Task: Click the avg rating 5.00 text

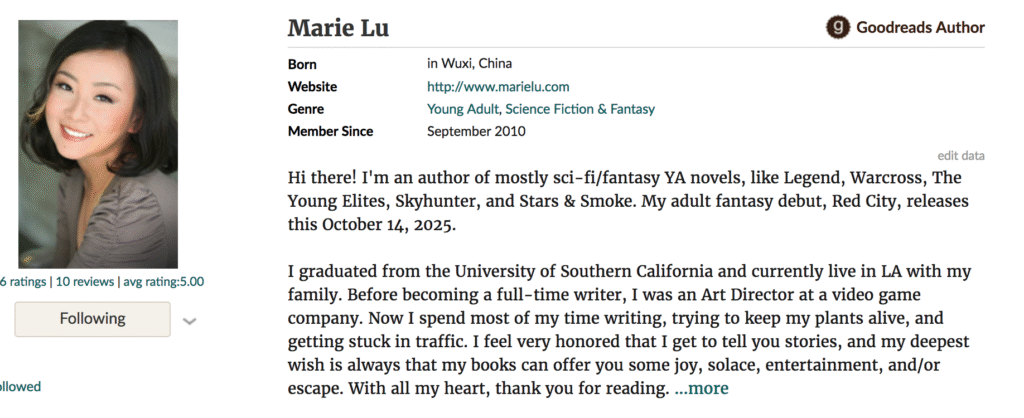Action: tap(163, 282)
